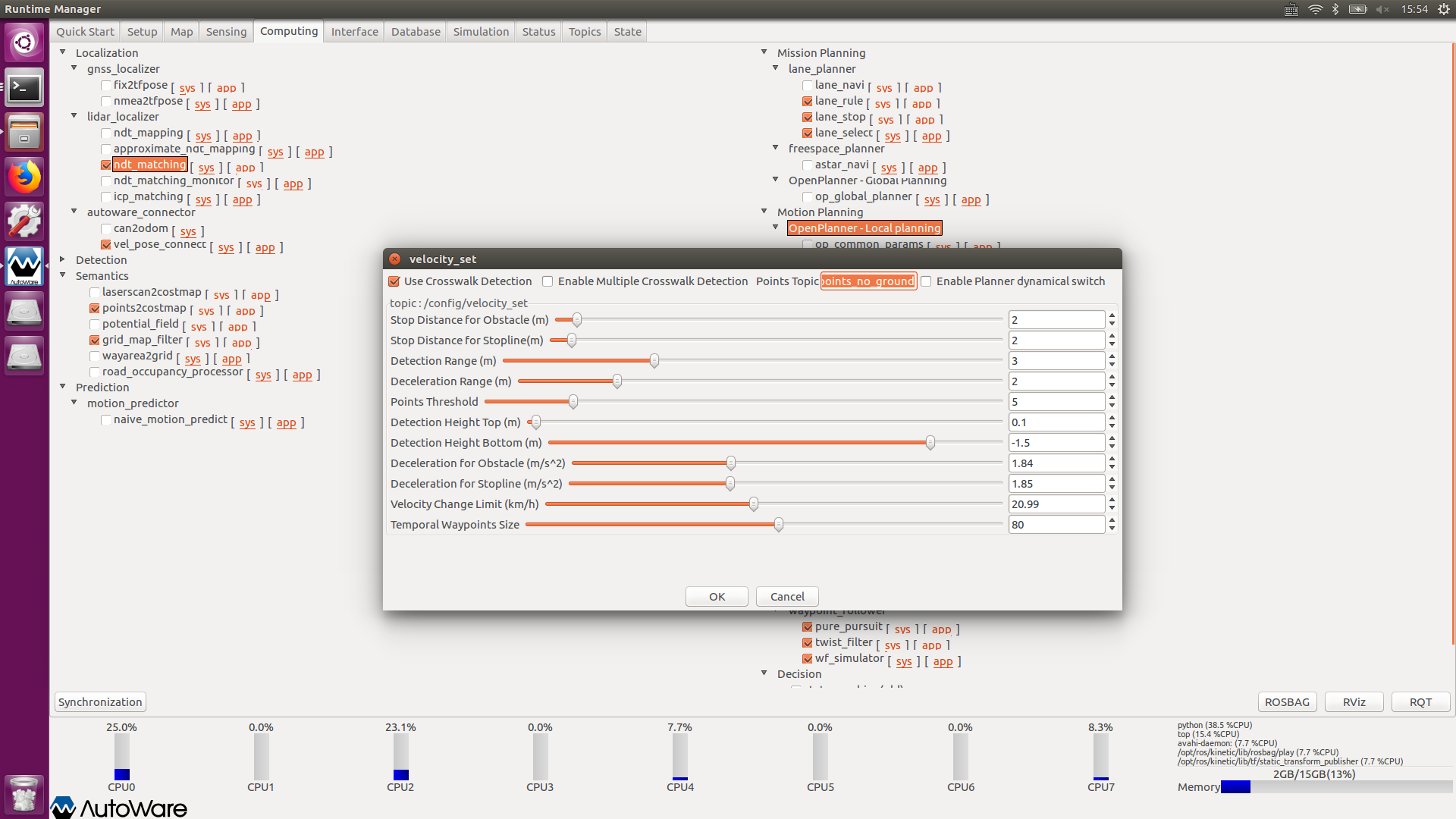The height and width of the screenshot is (819, 1456).
Task: Enable Planner dynamical switch checkbox
Action: point(927,281)
